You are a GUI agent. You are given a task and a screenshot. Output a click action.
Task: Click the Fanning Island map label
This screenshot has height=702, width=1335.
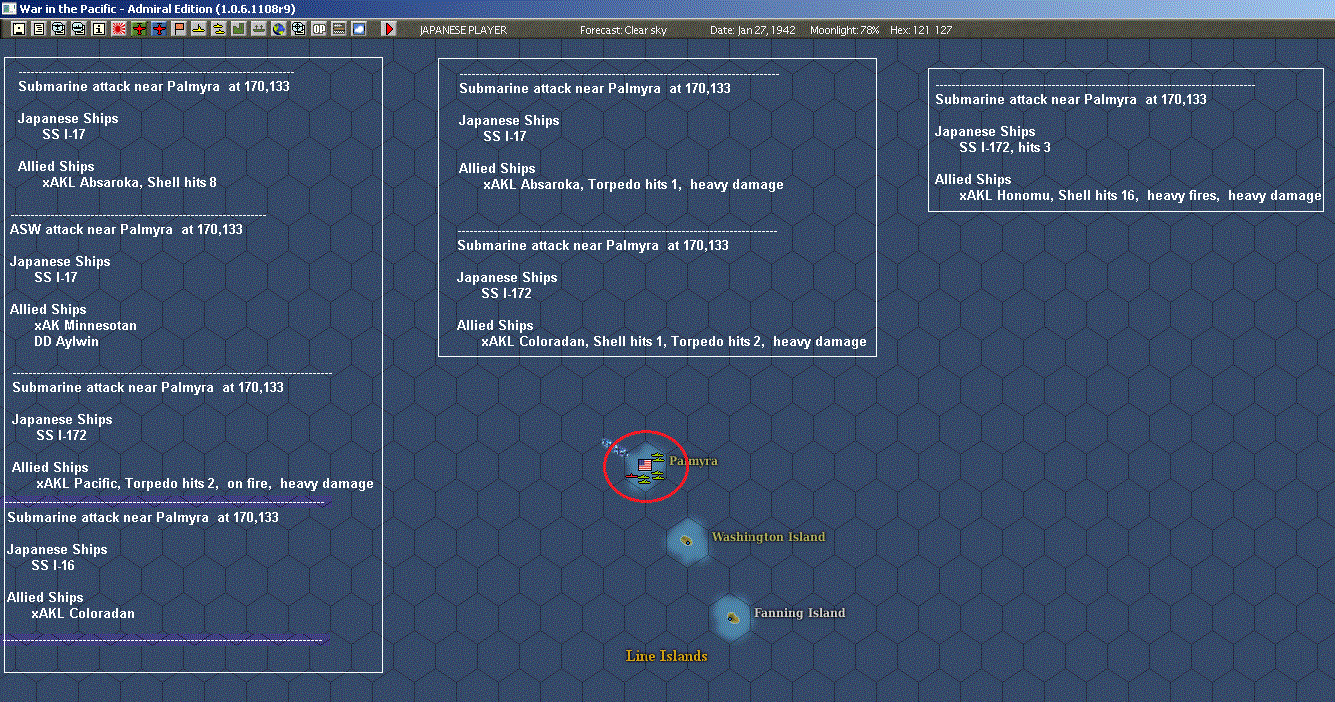point(799,613)
